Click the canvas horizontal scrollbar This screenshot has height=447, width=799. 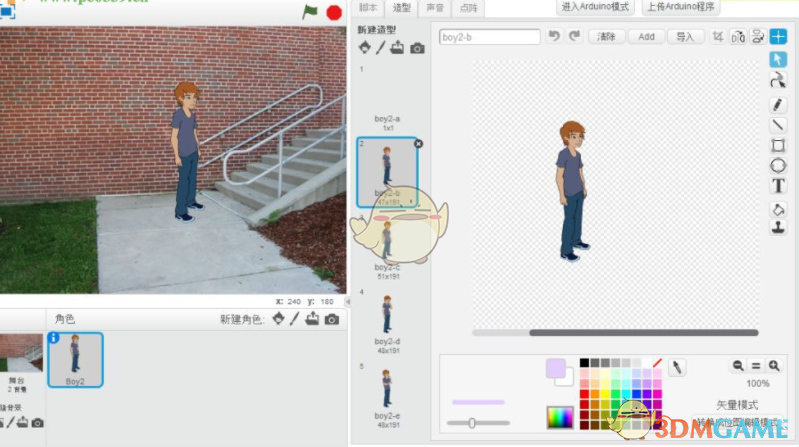pyautogui.click(x=644, y=333)
